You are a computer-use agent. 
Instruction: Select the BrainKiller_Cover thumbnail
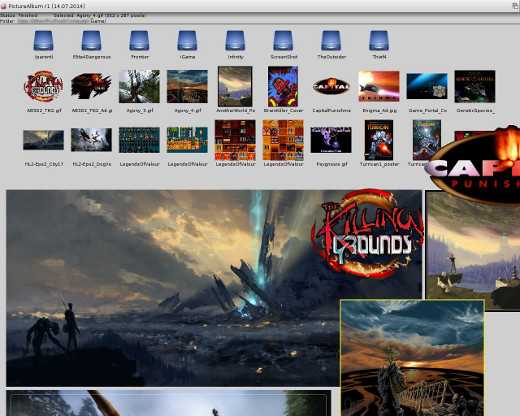pyautogui.click(x=283, y=86)
